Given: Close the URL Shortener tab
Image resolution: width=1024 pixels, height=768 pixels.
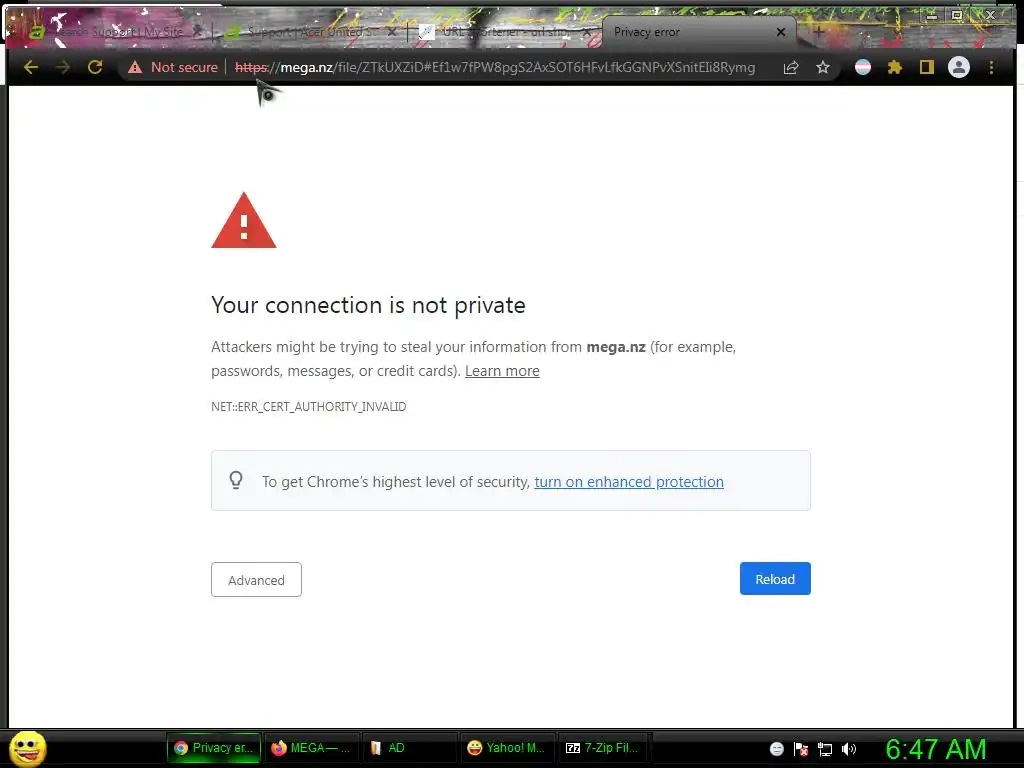Looking at the screenshot, I should (x=587, y=31).
